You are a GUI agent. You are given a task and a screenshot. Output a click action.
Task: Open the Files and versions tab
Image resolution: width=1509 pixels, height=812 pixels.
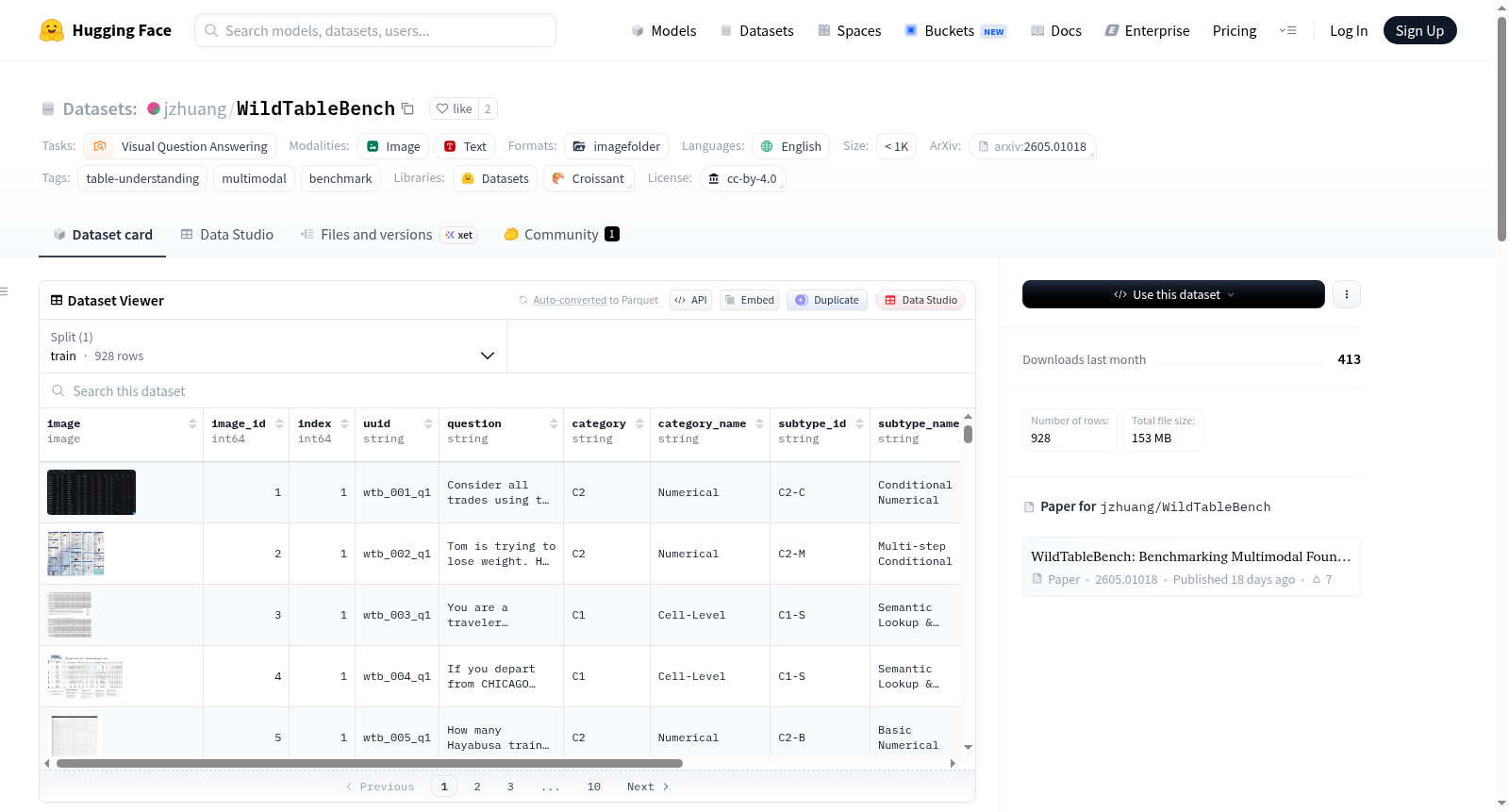coord(388,235)
